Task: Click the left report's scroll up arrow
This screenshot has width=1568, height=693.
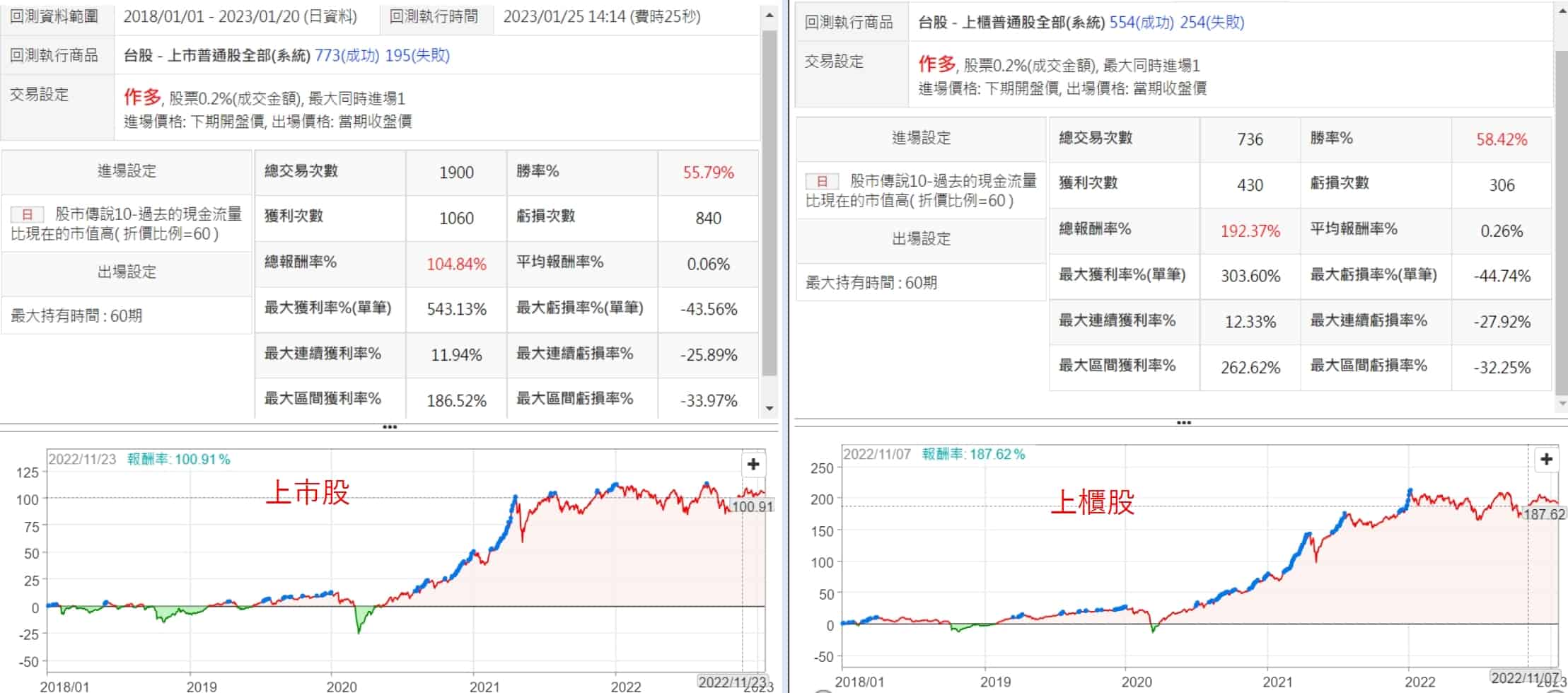Action: click(770, 15)
